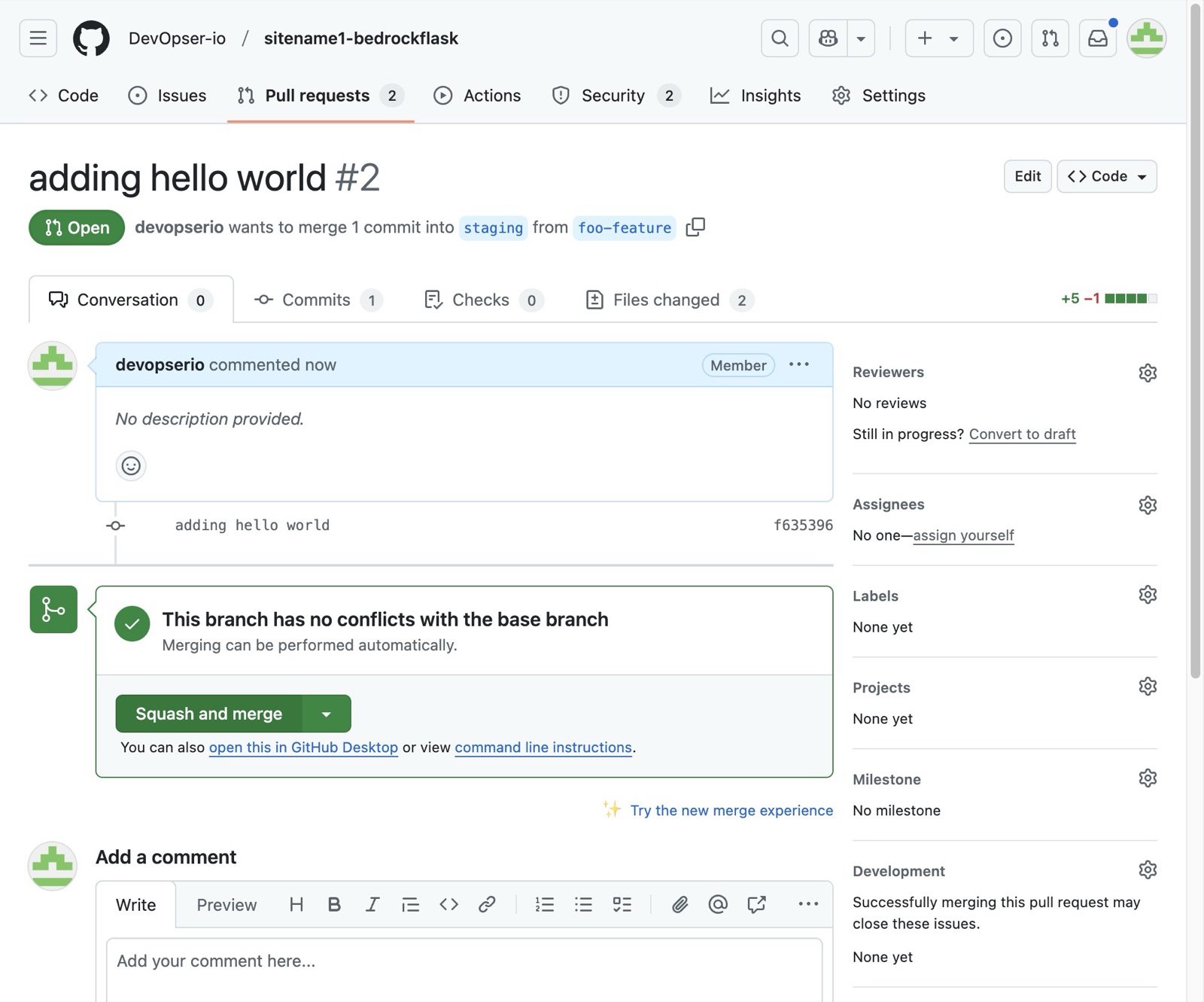Insert a link with the link icon
Image resolution: width=1204 pixels, height=1002 pixels.
tap(487, 904)
